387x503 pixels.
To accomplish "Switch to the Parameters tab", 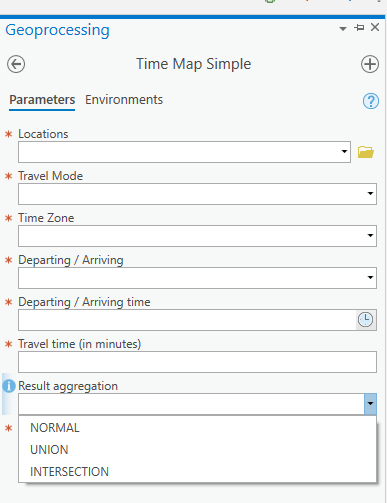I will pyautogui.click(x=42, y=100).
